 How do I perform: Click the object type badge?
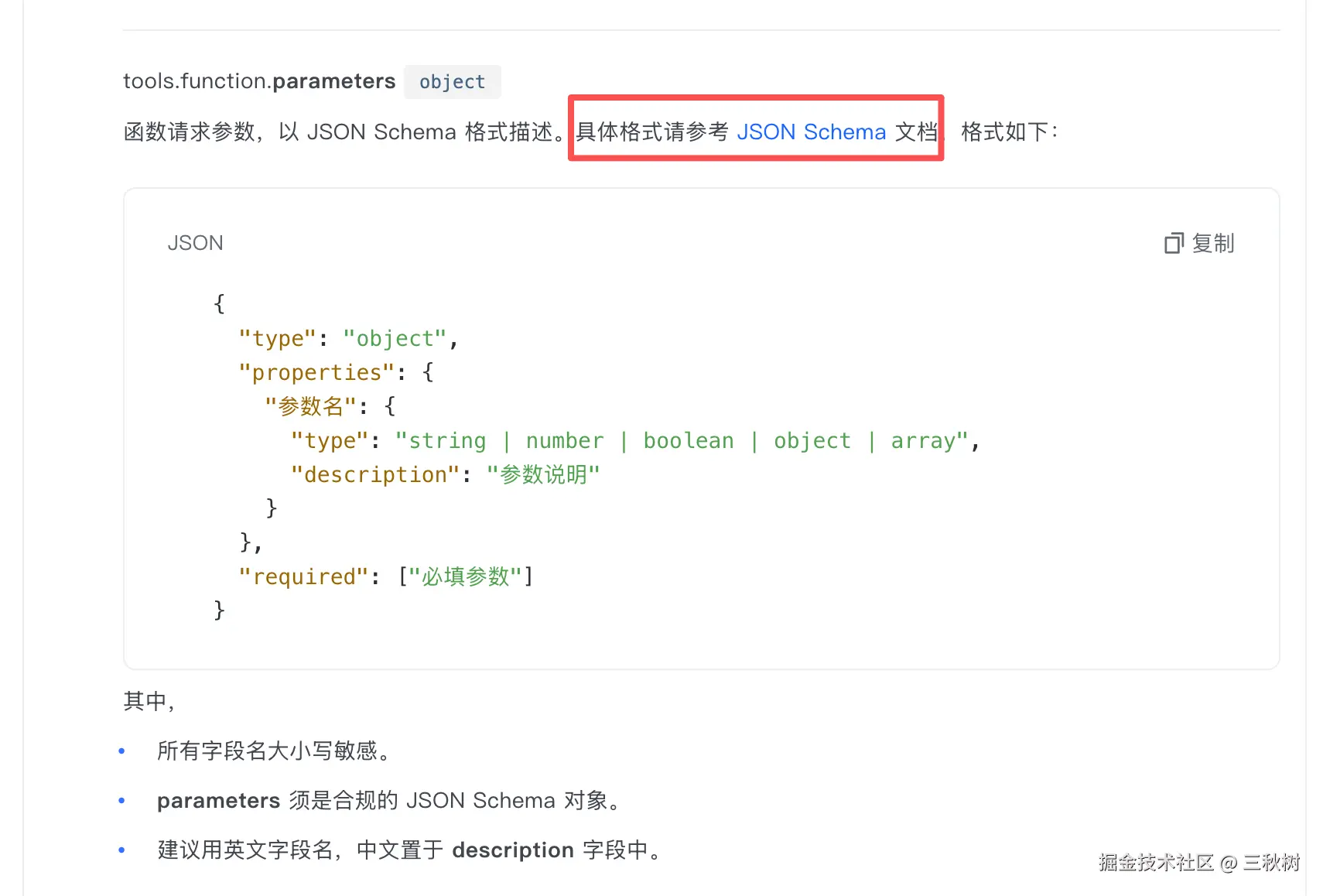[x=452, y=82]
